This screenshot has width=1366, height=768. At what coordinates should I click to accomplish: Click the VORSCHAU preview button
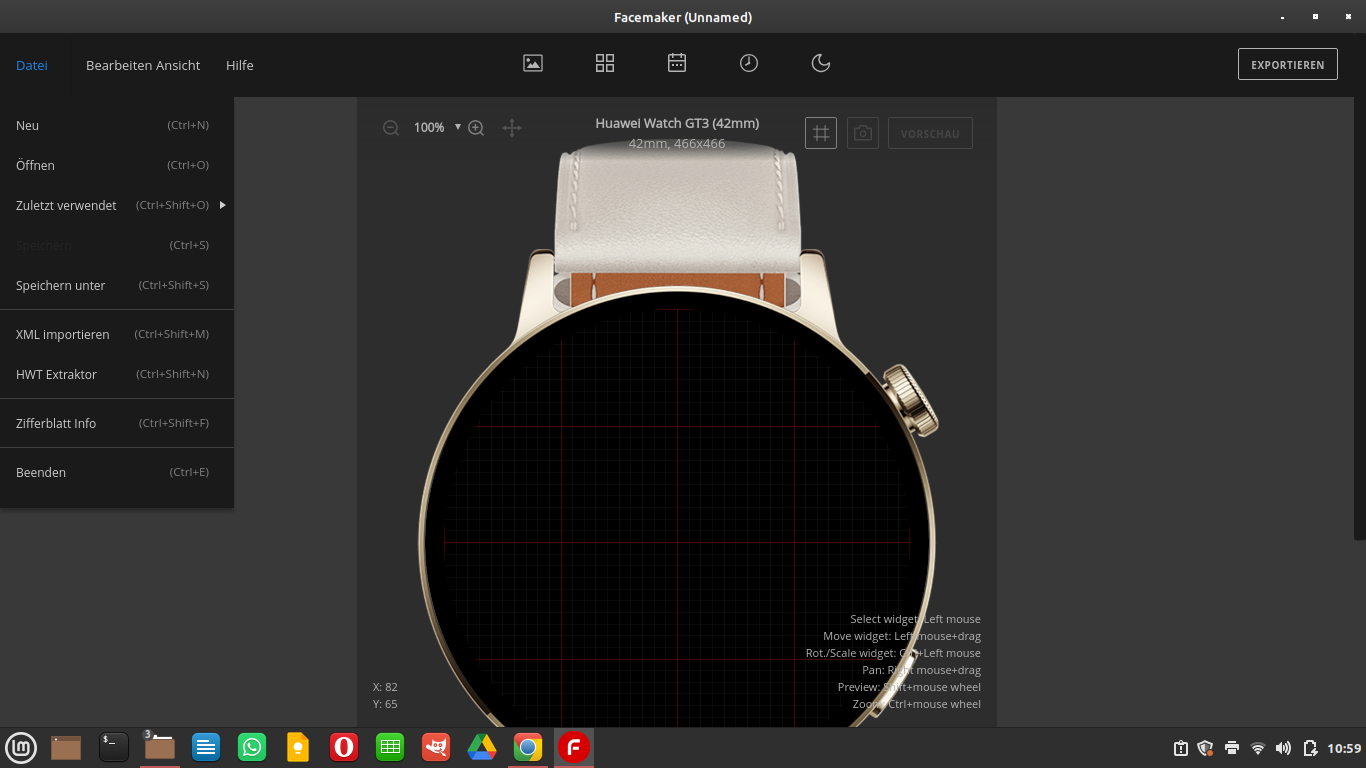[x=930, y=134]
